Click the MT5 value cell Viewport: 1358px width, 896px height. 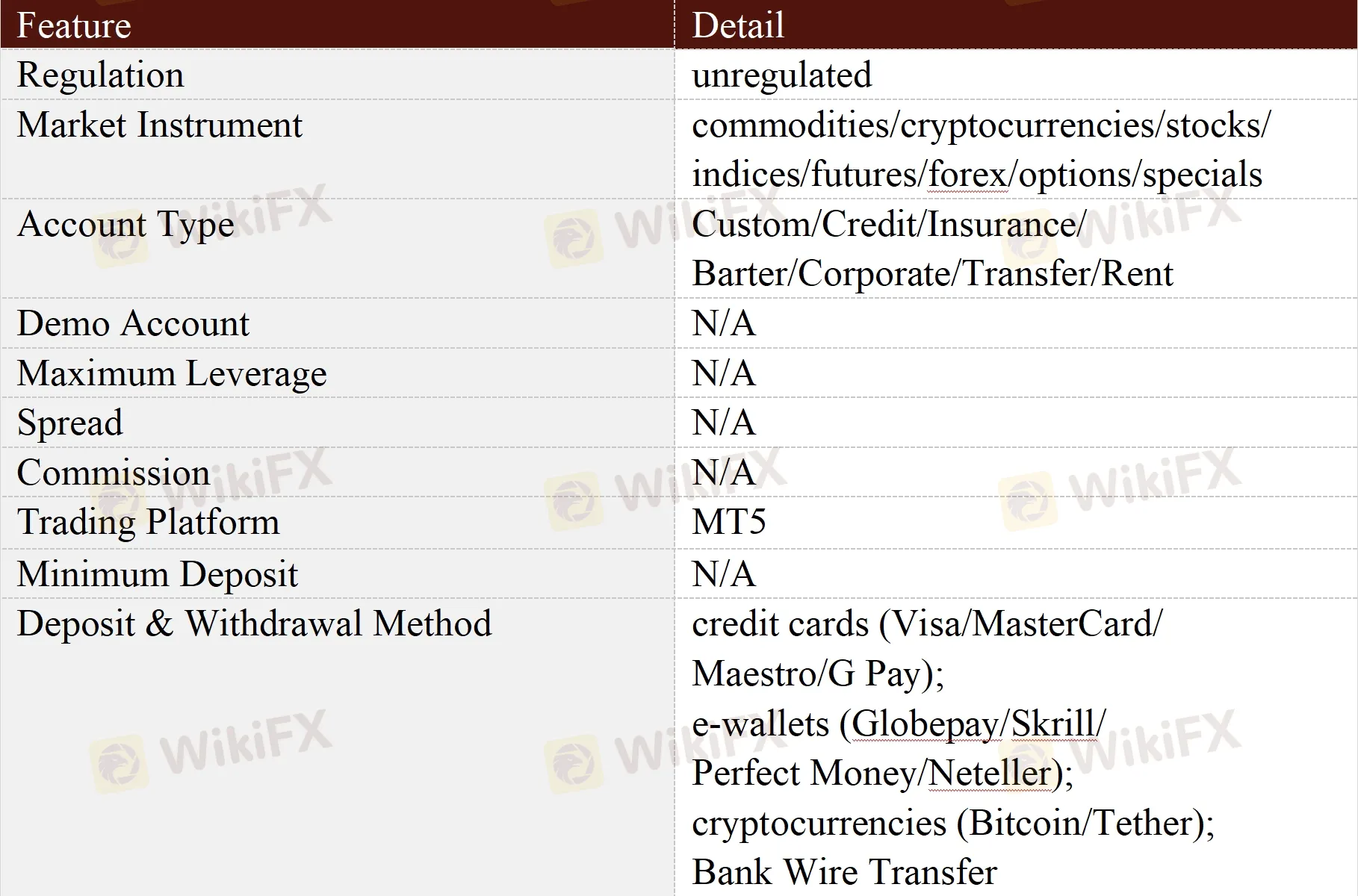pyautogui.click(x=728, y=522)
